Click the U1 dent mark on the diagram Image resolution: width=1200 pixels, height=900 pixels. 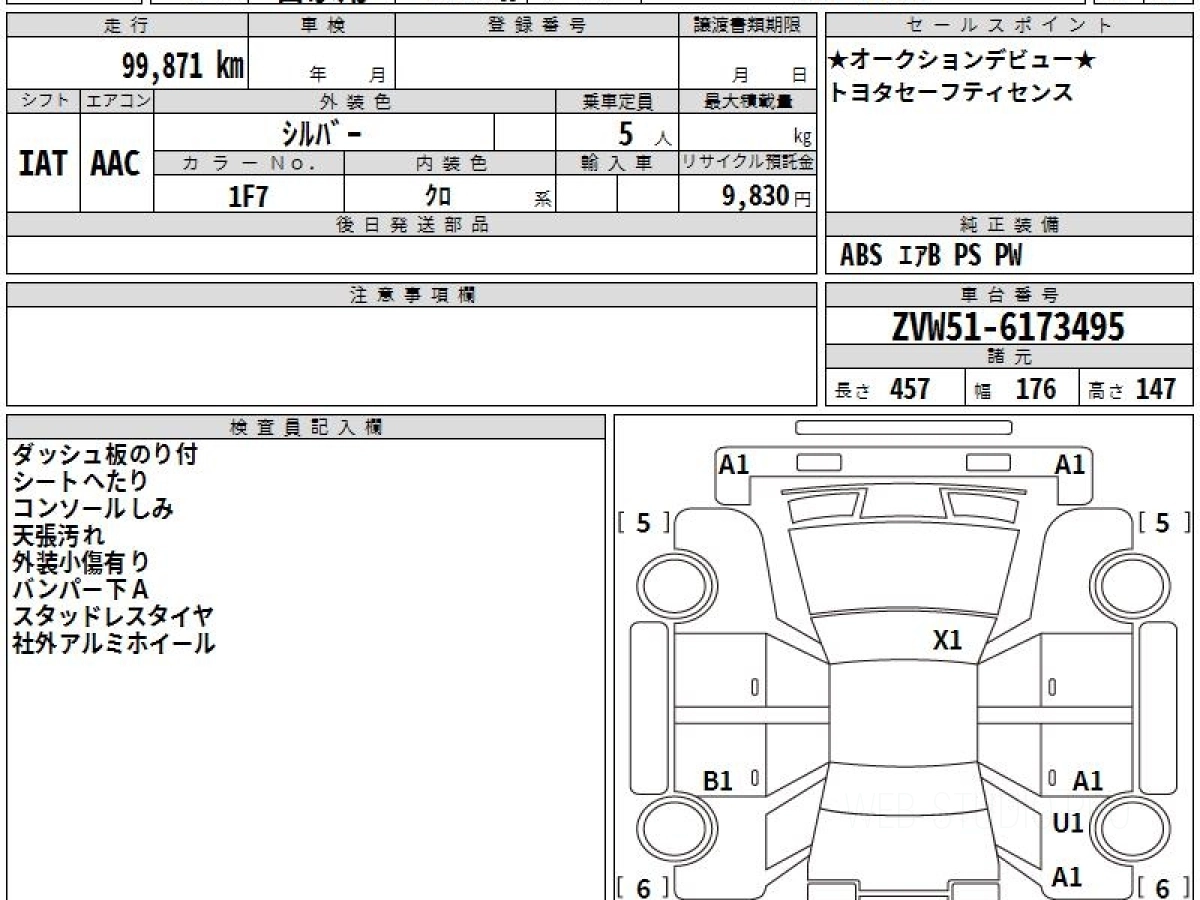pyautogui.click(x=1068, y=823)
